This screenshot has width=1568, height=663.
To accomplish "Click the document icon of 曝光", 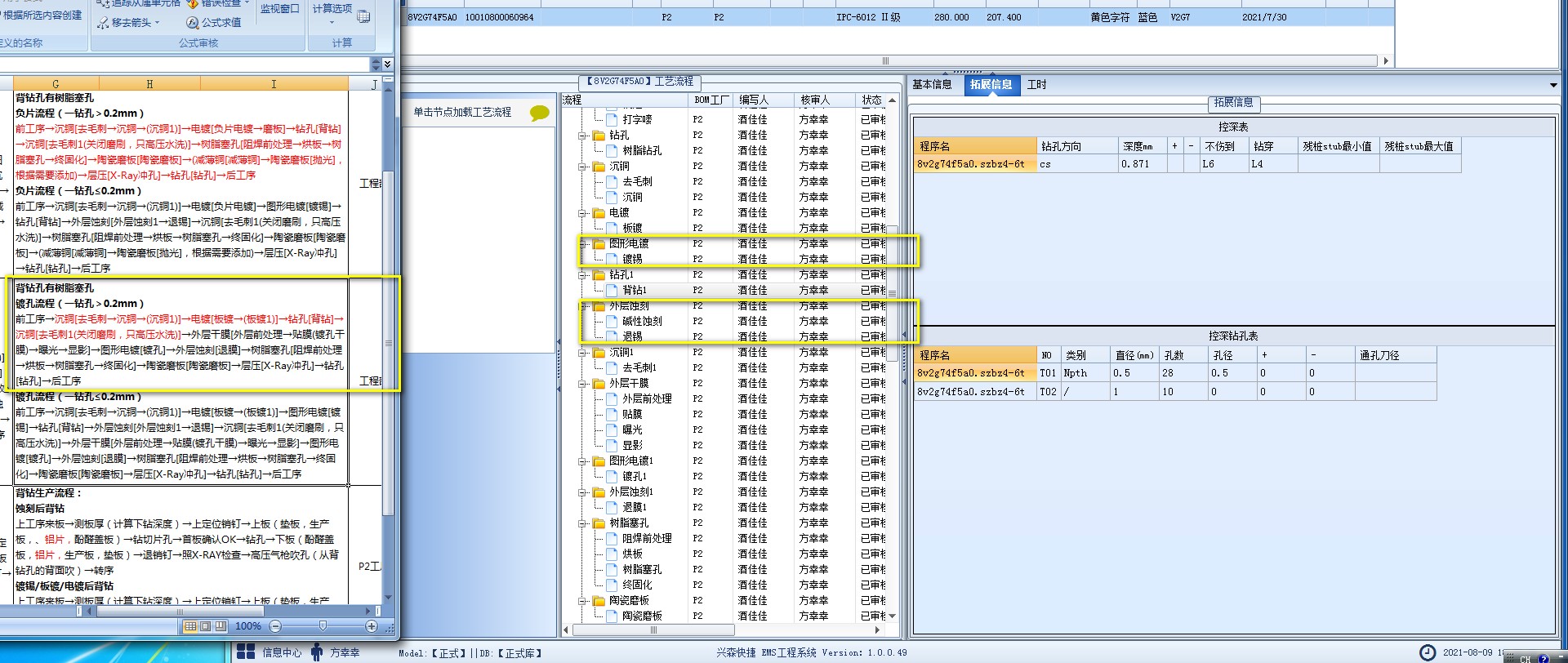I will (612, 430).
